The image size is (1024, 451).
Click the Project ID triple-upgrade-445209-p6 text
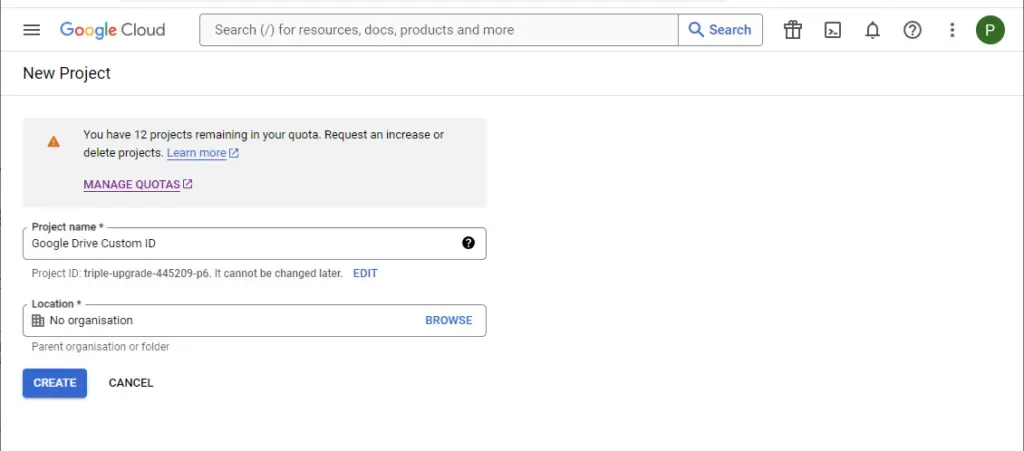tap(147, 273)
